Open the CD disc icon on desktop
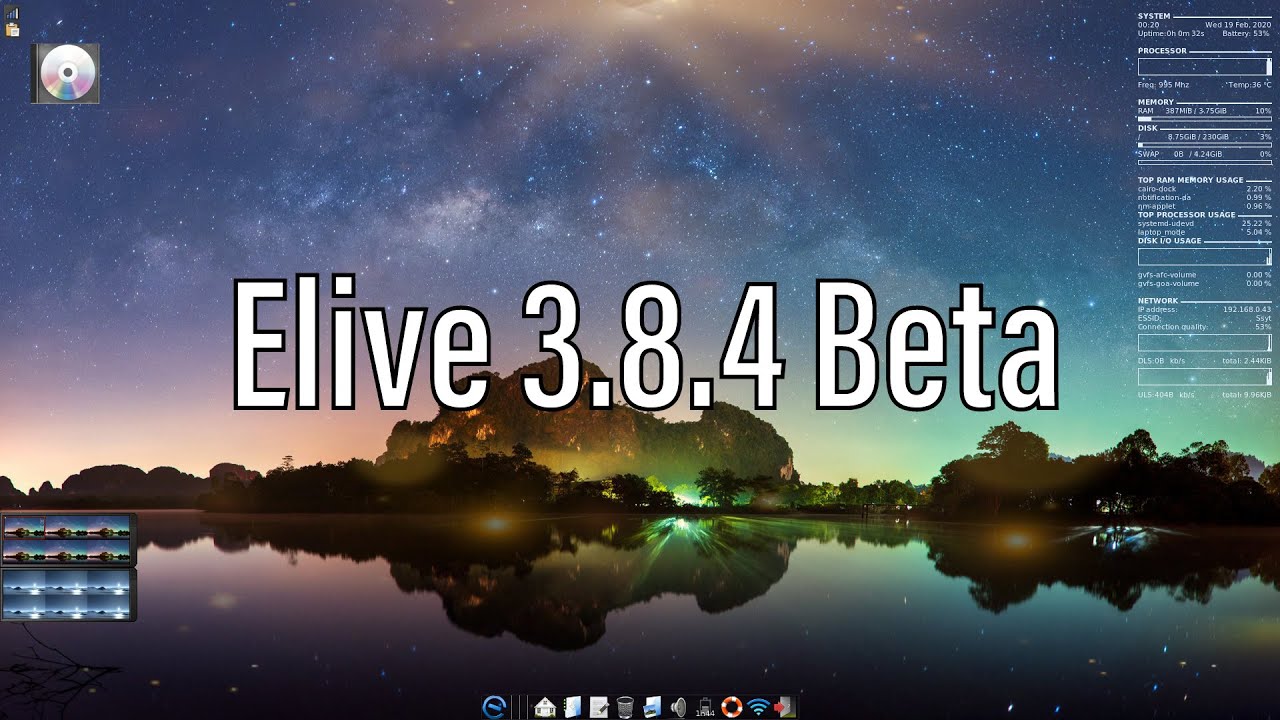 66,73
